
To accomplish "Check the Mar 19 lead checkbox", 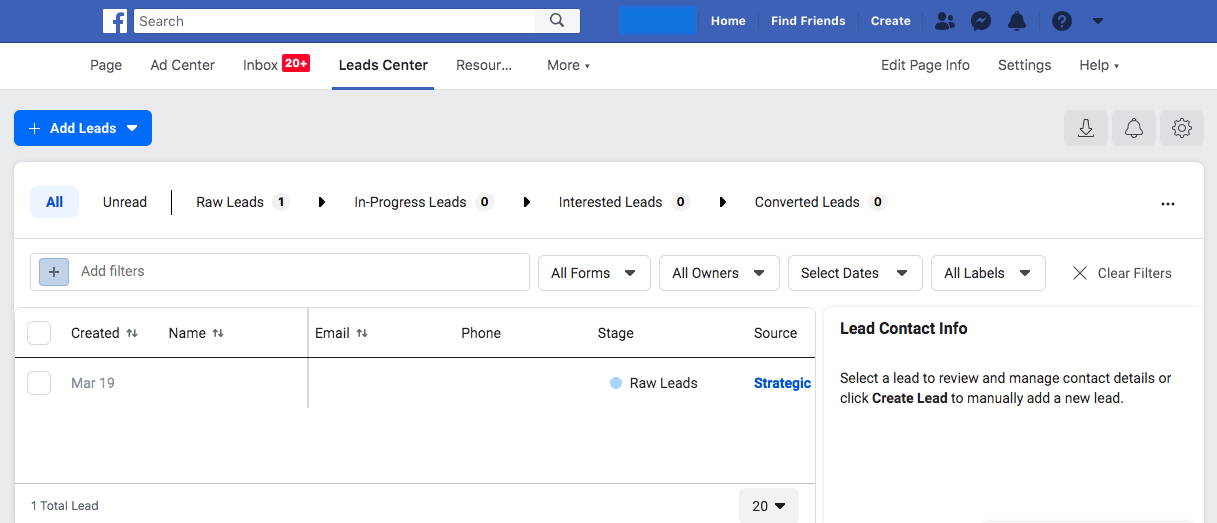I will (x=39, y=383).
